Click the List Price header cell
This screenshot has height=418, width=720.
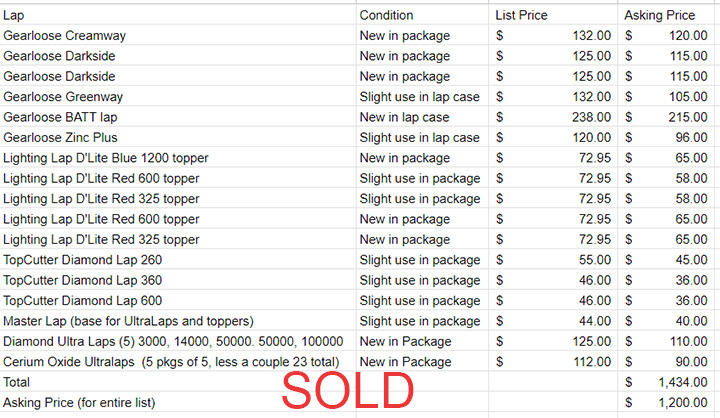(521, 15)
